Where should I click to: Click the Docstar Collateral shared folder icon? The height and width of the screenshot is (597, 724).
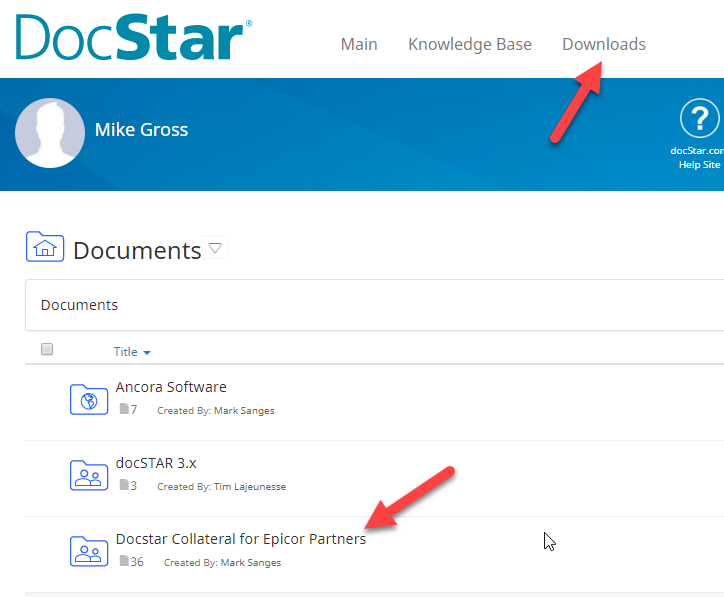(89, 551)
